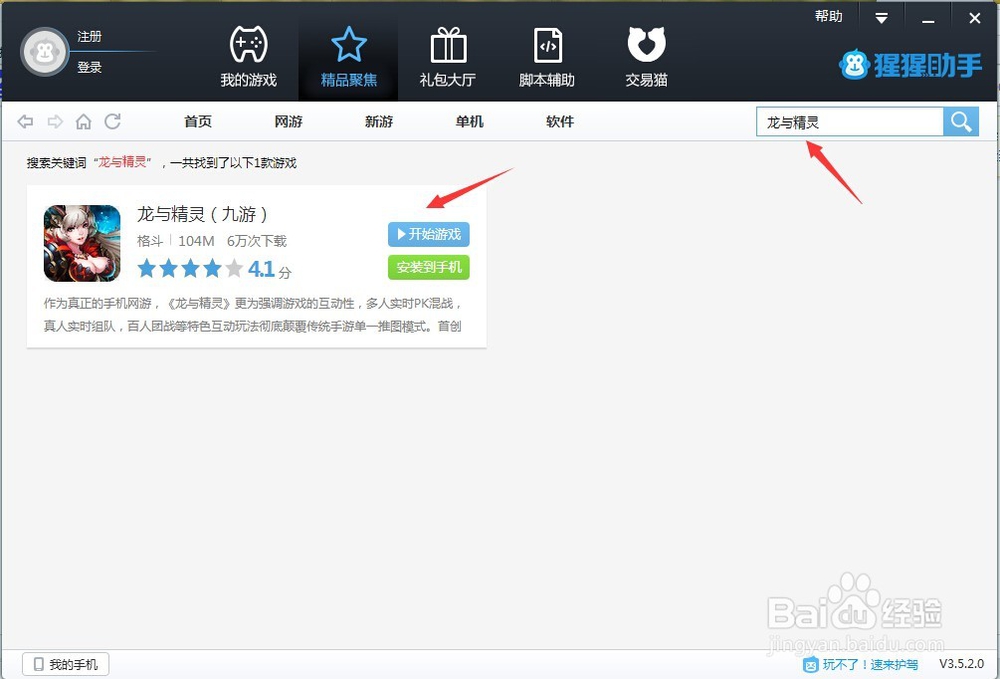This screenshot has height=679, width=1000.
Task: Open 脚本辅助 script icon
Action: click(x=546, y=45)
